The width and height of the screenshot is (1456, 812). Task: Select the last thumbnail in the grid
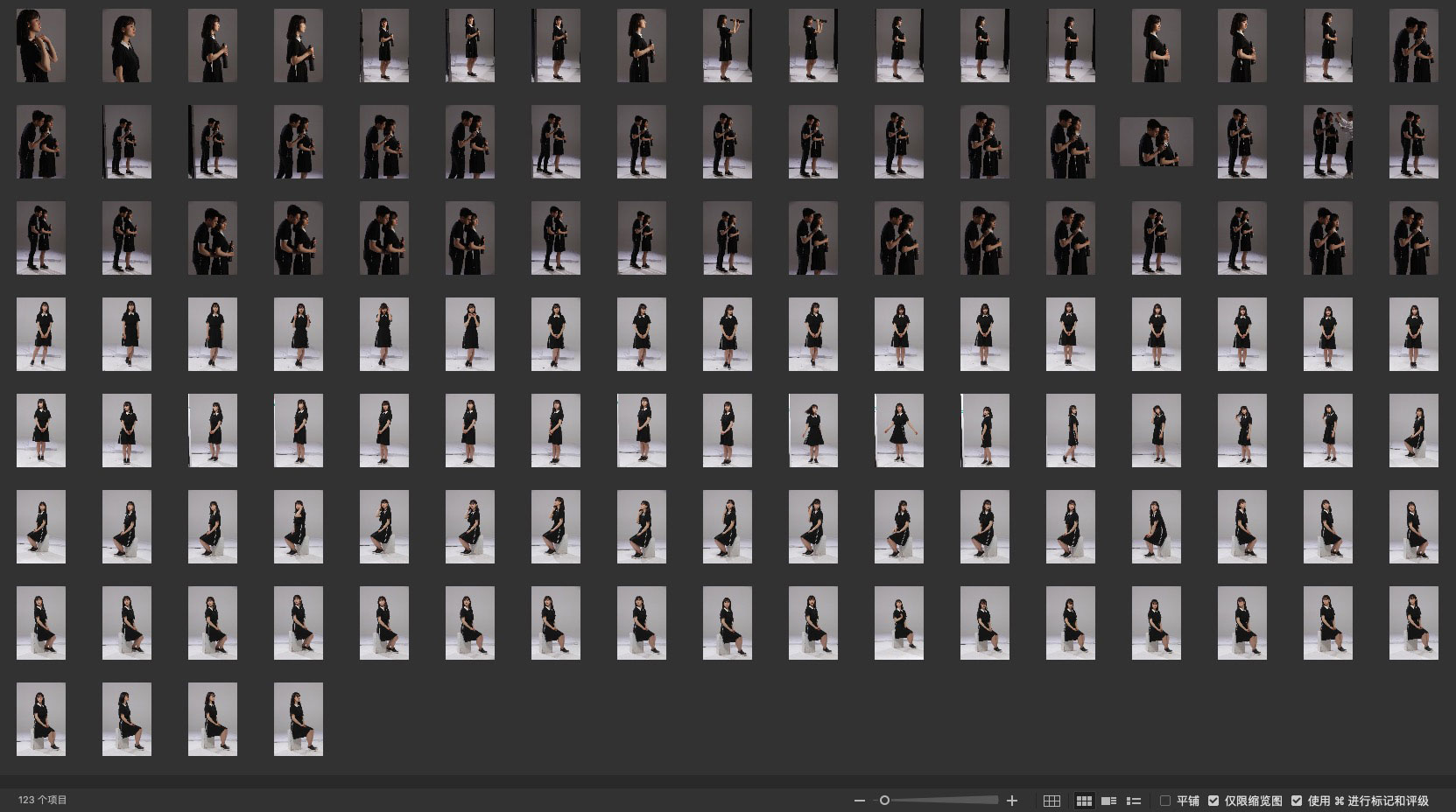(299, 719)
